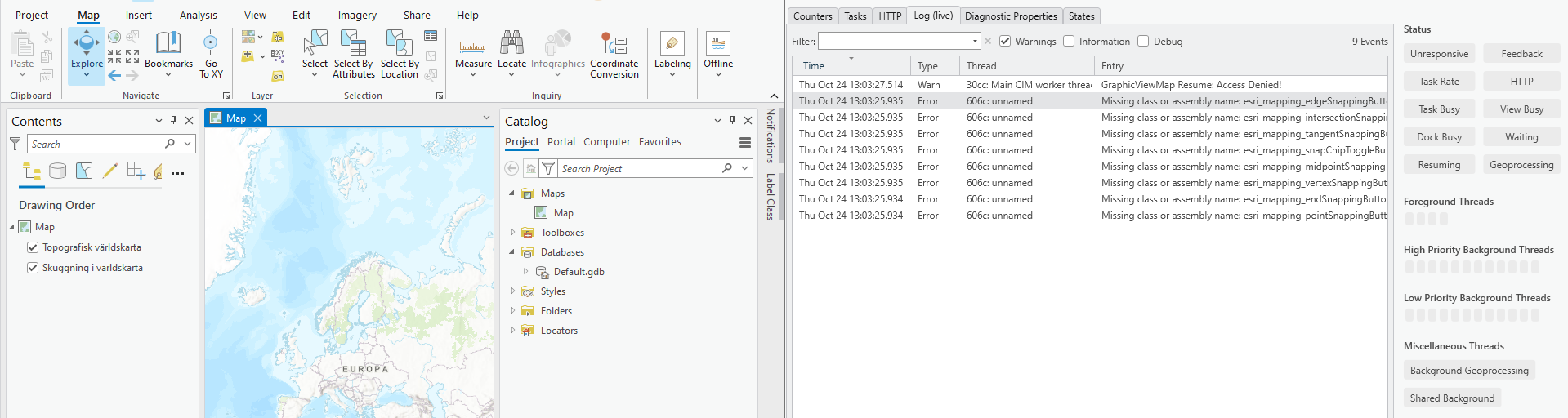Expand the Toolboxes tree node
The image size is (1568, 418).
(512, 233)
